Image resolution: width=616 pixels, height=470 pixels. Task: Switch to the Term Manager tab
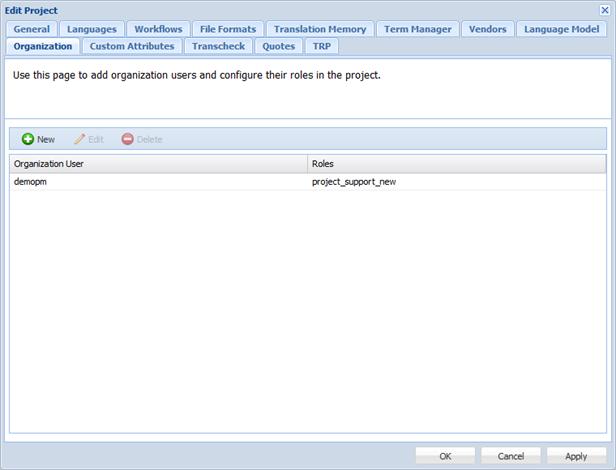[x=418, y=29]
